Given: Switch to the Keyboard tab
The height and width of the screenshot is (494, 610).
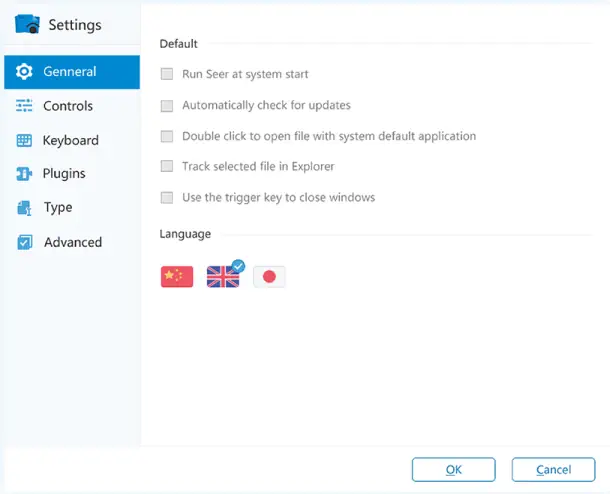Looking at the screenshot, I should pos(72,140).
